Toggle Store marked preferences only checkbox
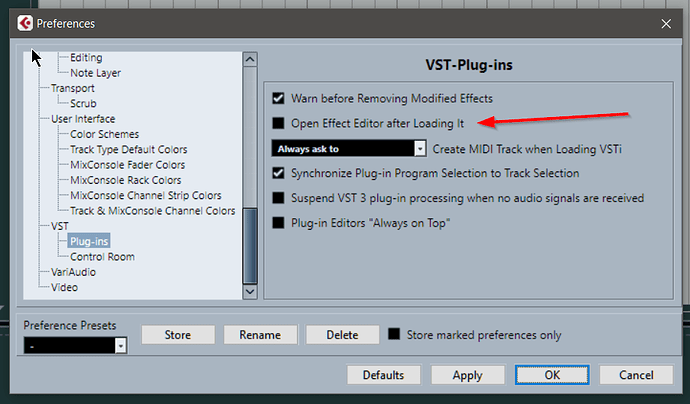The width and height of the screenshot is (690, 404). 395,334
